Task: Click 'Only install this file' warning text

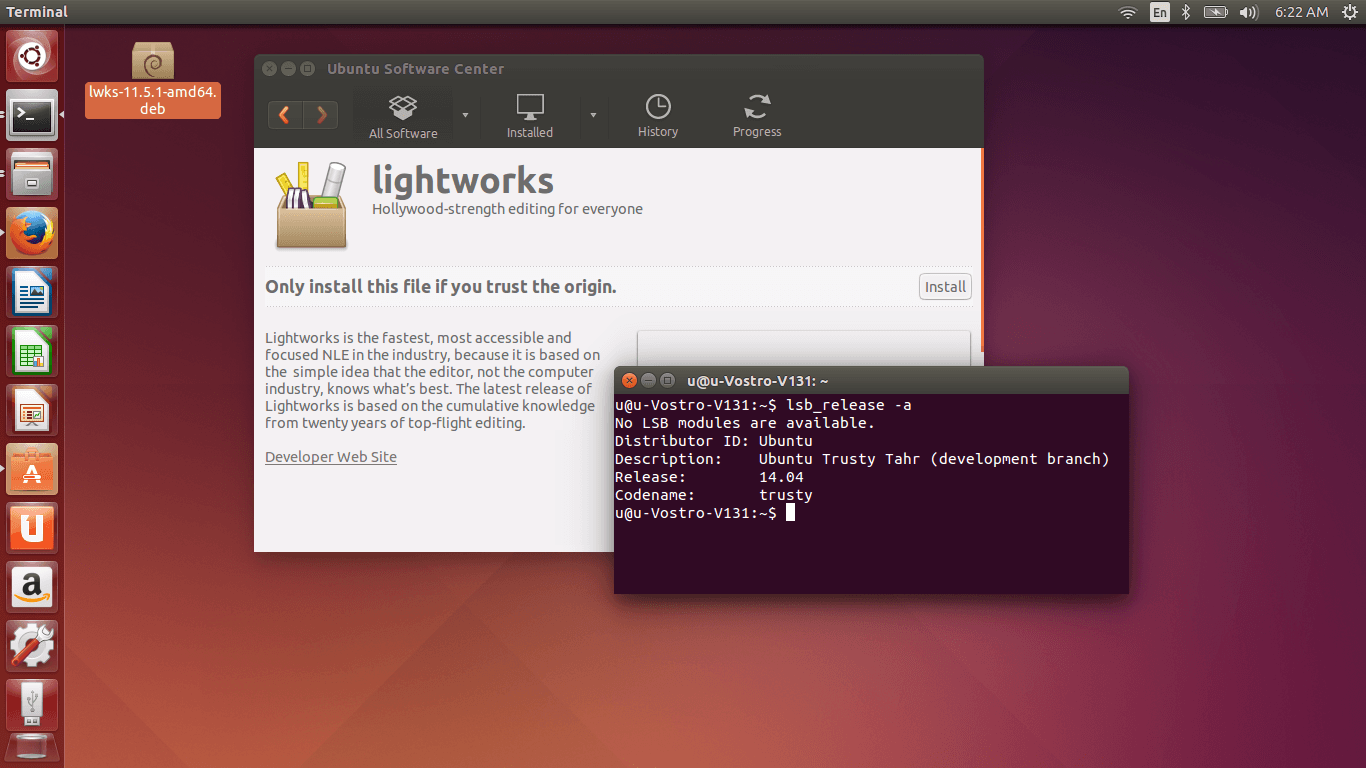Action: pyautogui.click(x=441, y=287)
